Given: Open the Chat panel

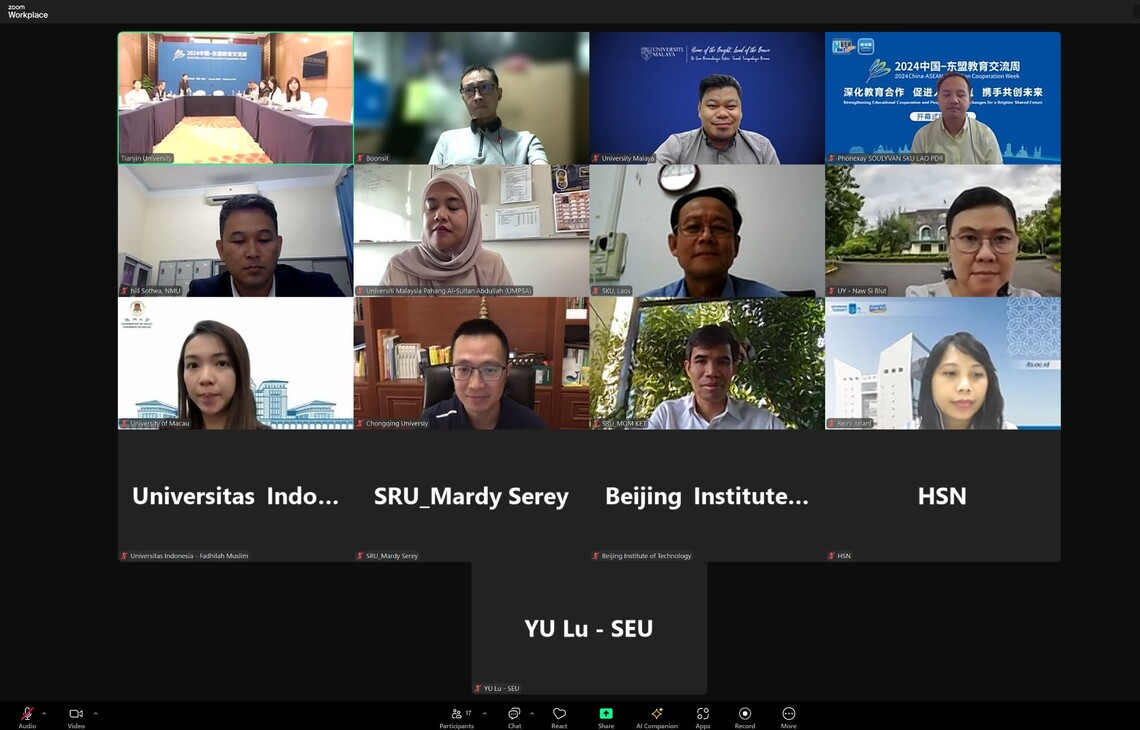Looking at the screenshot, I should coord(514,715).
